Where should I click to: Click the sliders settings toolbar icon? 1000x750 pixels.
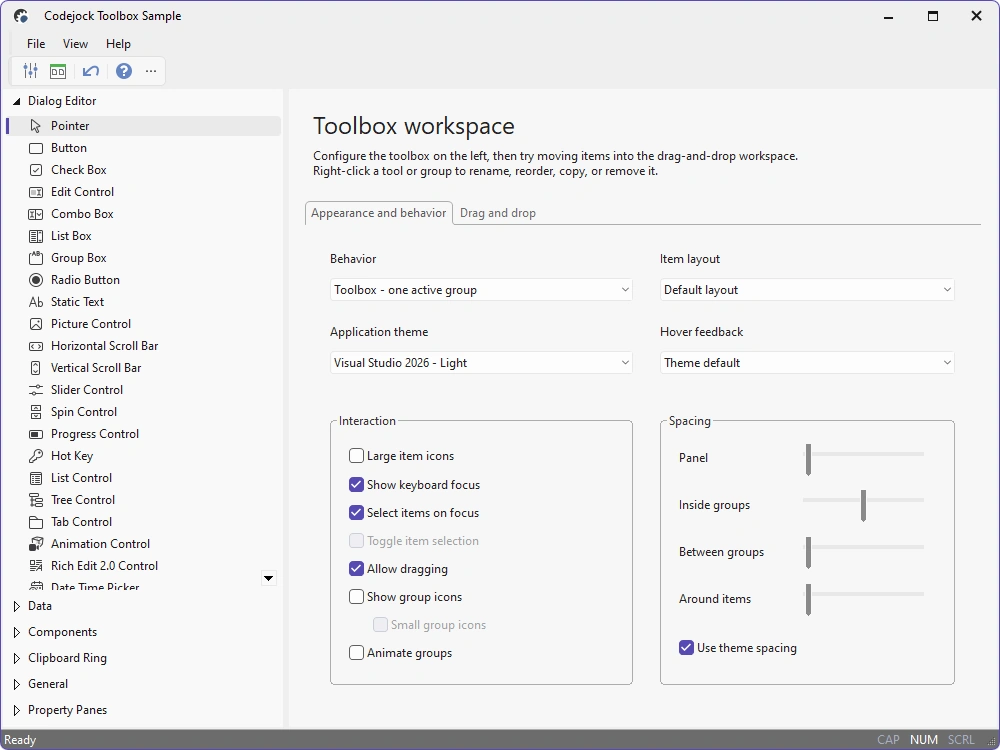pyautogui.click(x=30, y=71)
